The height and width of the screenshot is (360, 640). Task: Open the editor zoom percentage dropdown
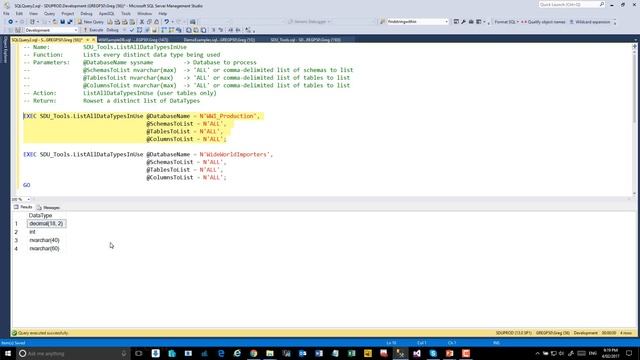28,199
